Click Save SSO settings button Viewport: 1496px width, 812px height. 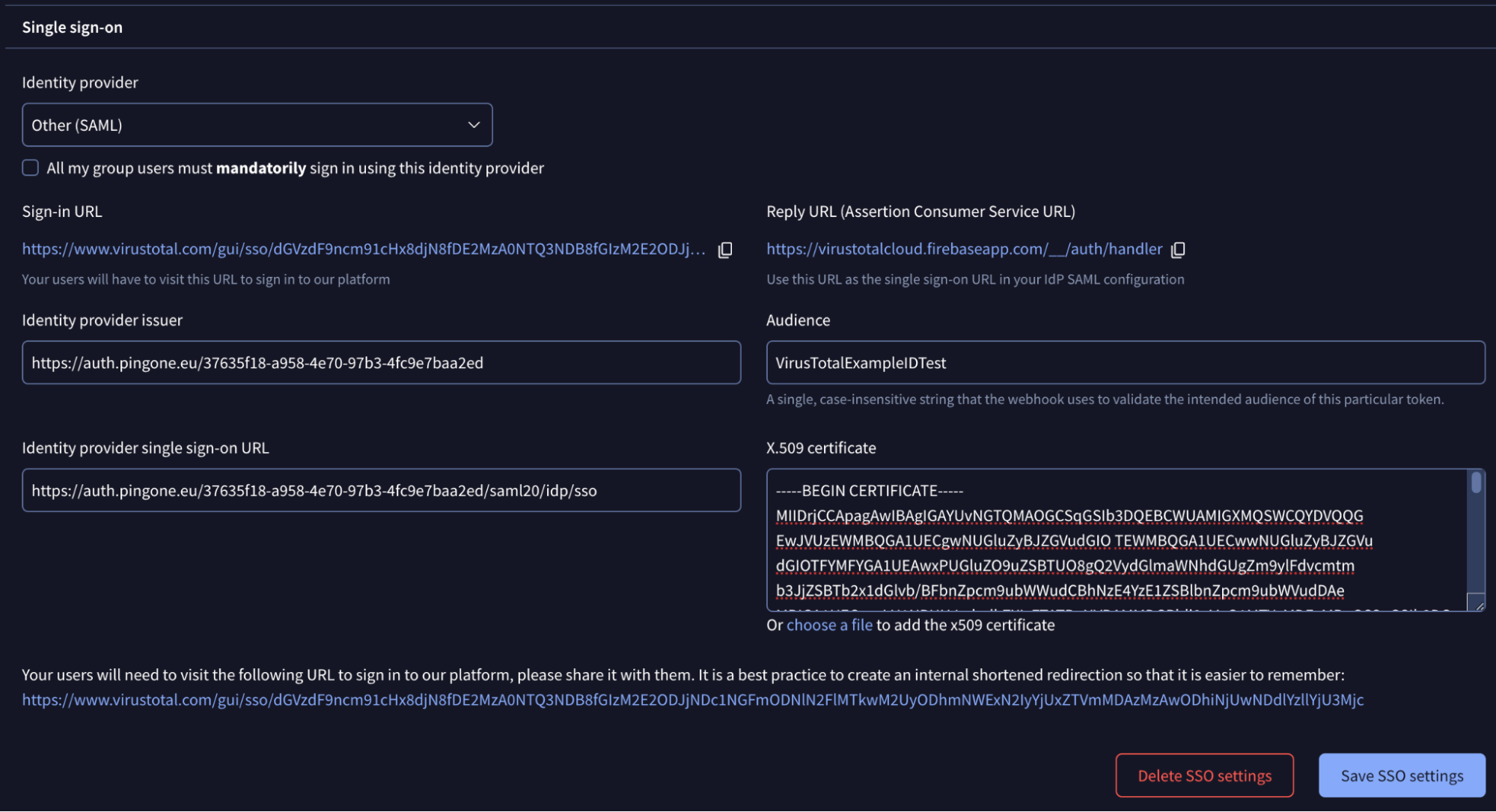pos(1402,776)
